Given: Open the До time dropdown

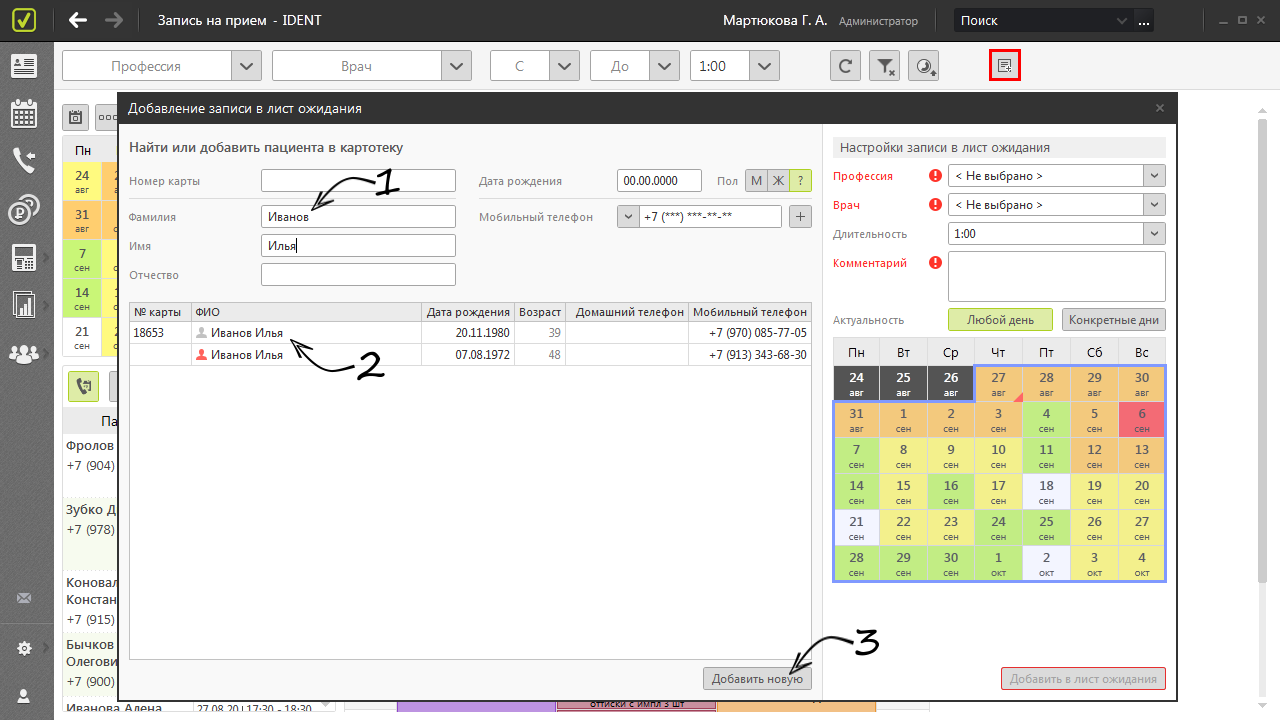Looking at the screenshot, I should click(x=664, y=66).
